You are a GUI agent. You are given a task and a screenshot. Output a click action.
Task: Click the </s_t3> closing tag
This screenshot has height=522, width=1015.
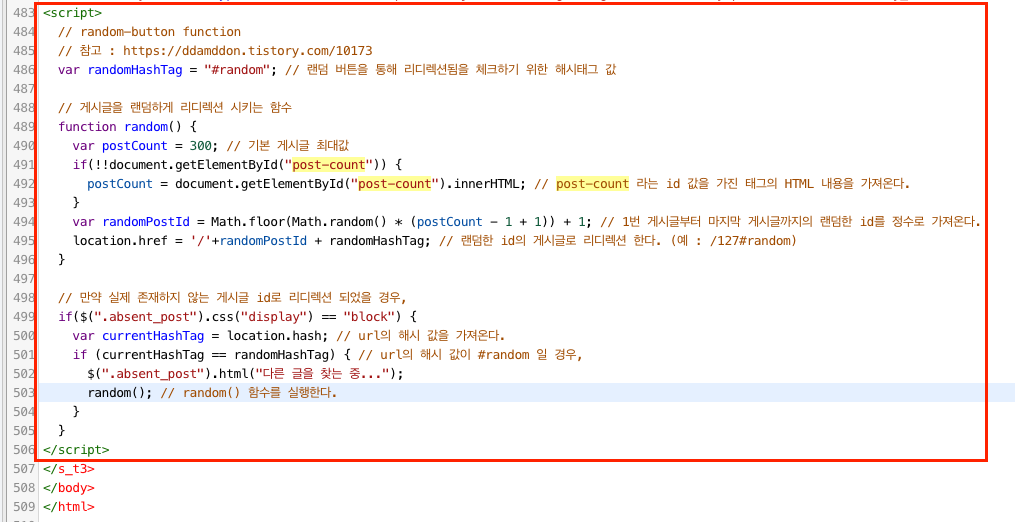point(69,468)
